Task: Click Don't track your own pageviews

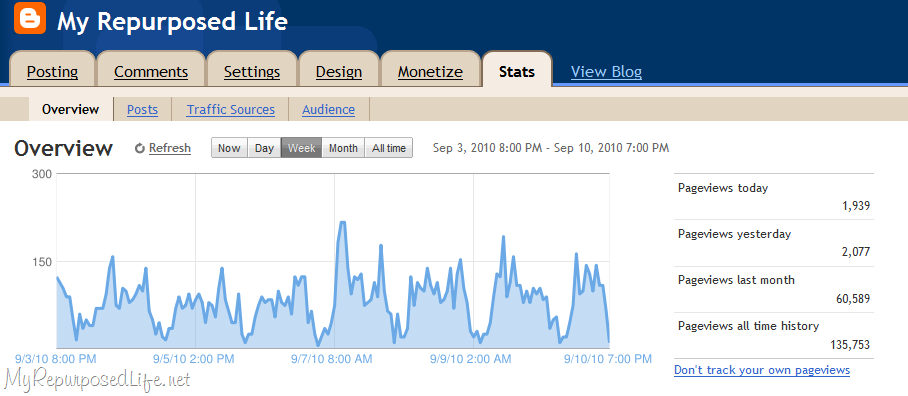Action: click(x=762, y=369)
